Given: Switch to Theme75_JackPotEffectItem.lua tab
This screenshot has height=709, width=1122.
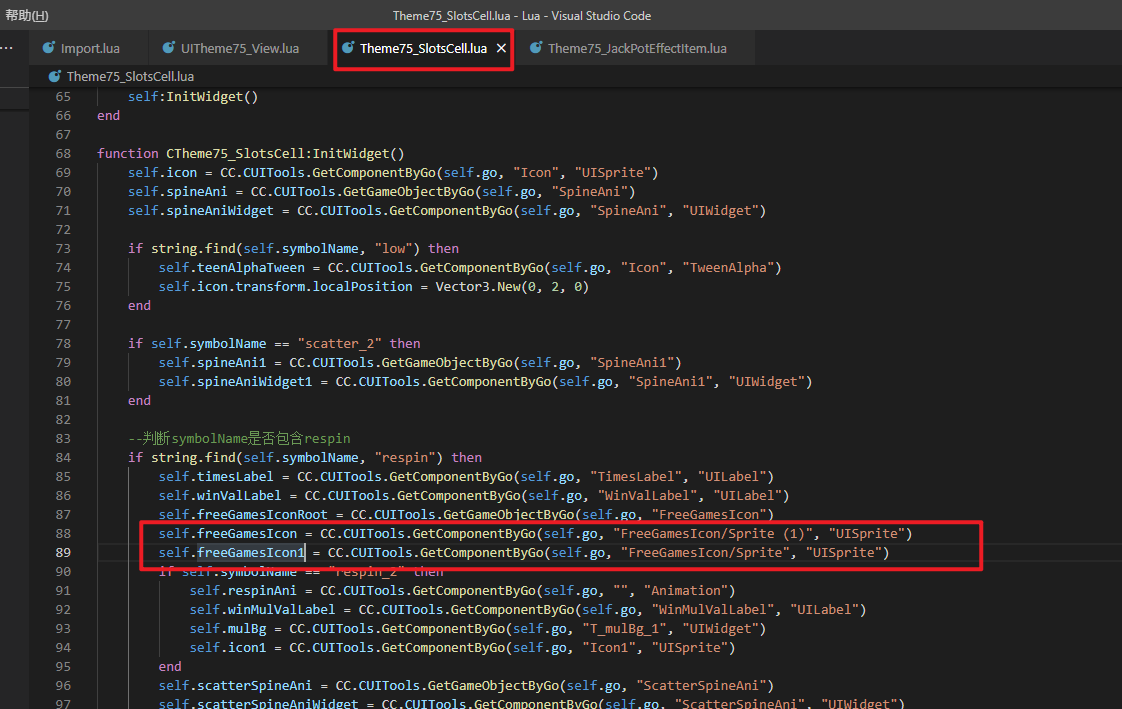Looking at the screenshot, I should coord(637,49).
